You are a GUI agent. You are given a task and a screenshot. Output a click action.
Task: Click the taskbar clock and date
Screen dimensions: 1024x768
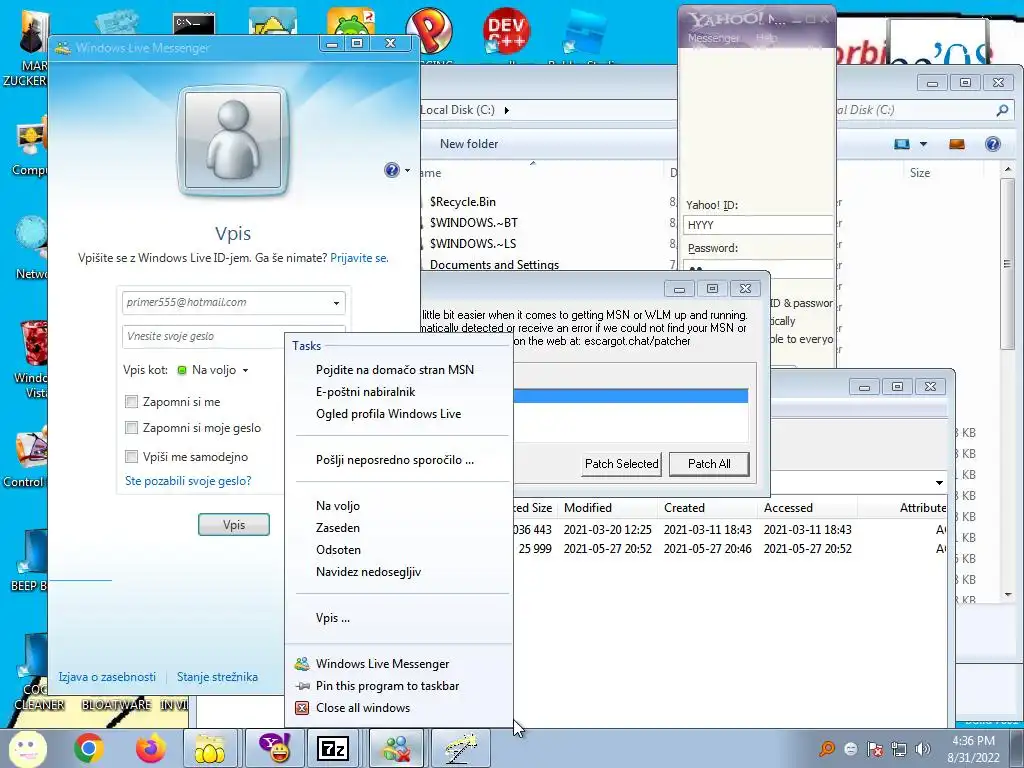pyautogui.click(x=973, y=749)
